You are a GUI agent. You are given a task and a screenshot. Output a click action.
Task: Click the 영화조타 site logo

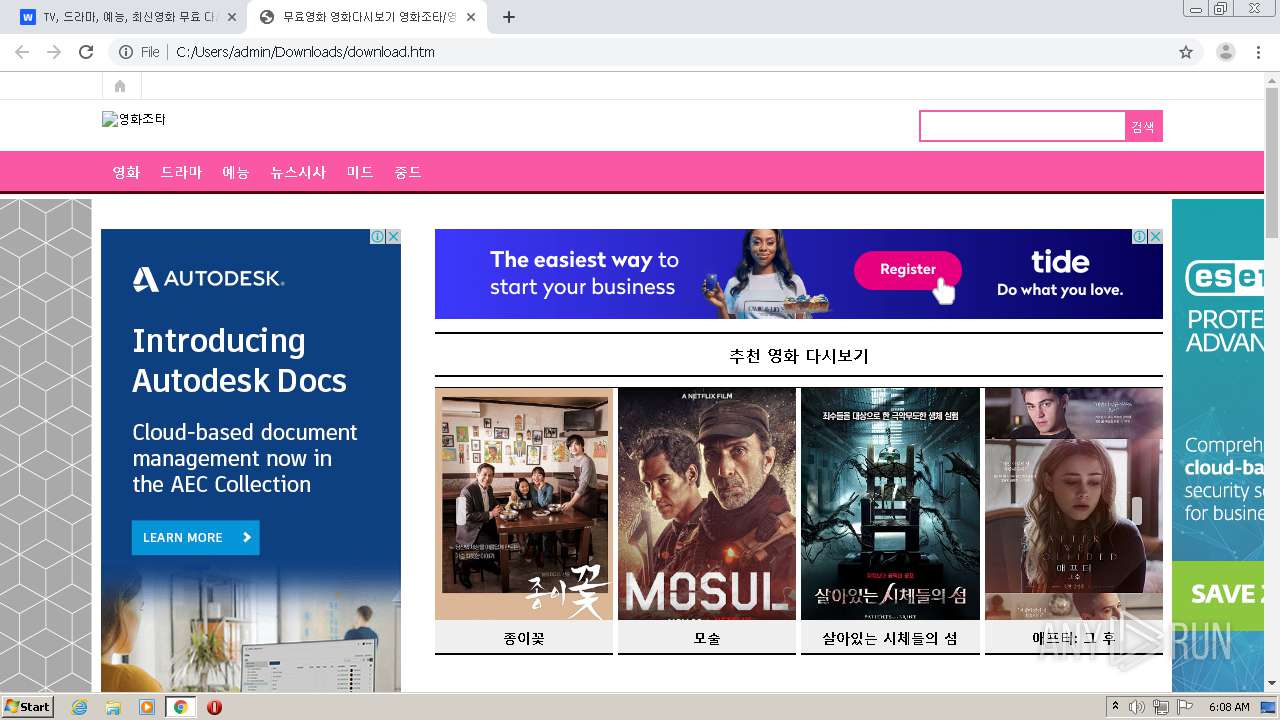tap(134, 119)
